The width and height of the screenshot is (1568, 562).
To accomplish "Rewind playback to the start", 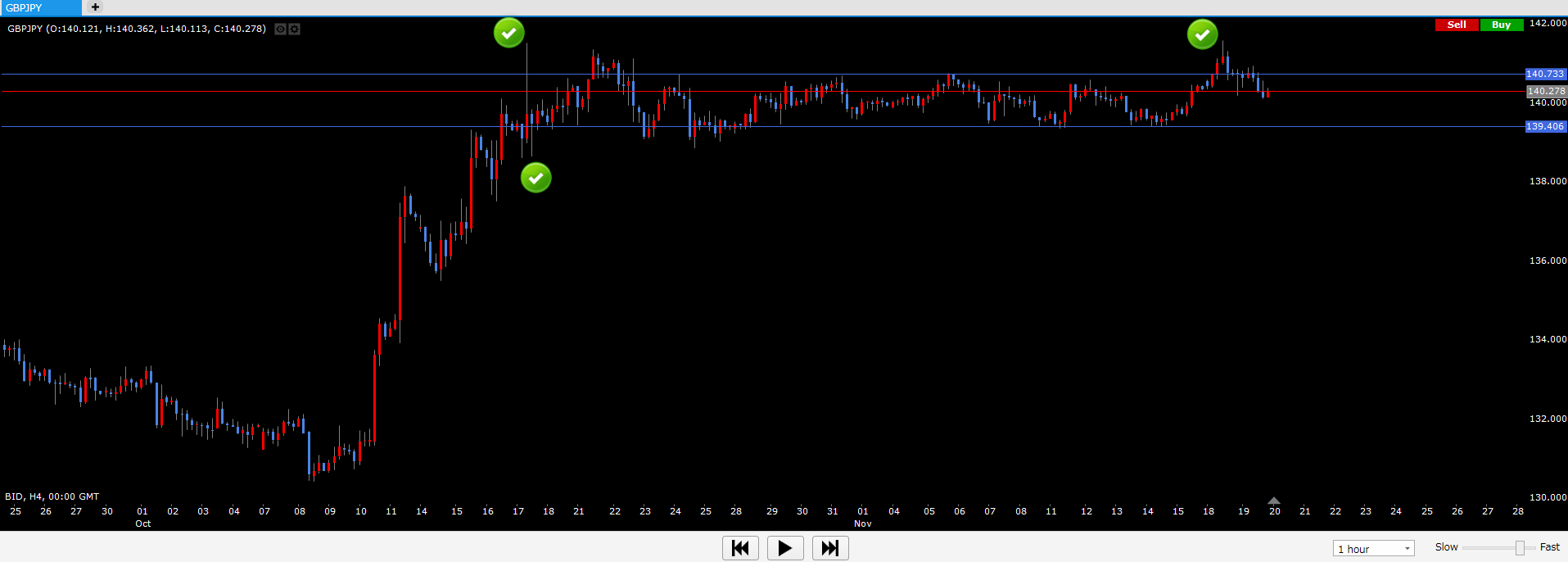I will pyautogui.click(x=740, y=548).
